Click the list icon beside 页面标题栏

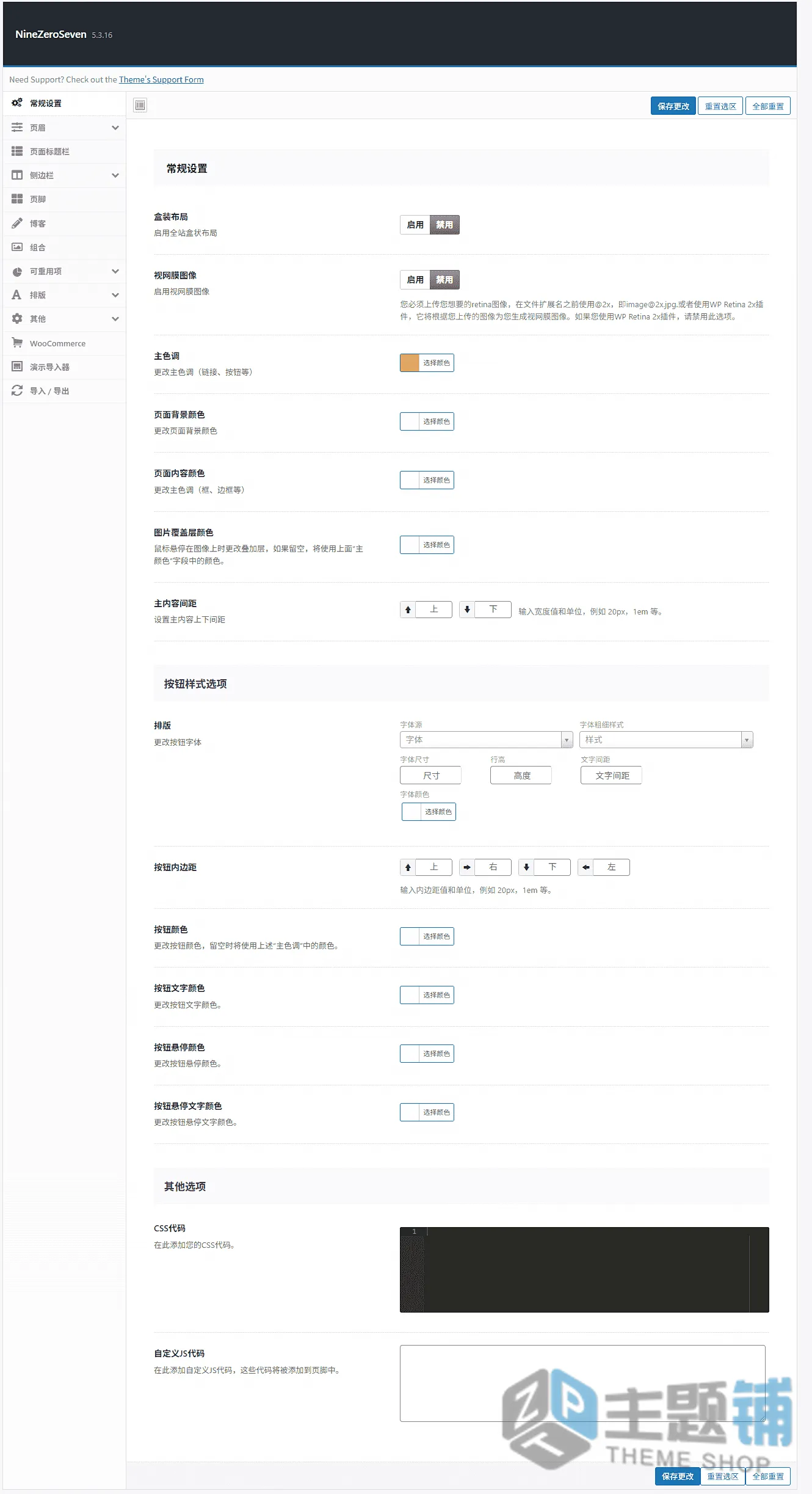click(x=17, y=151)
